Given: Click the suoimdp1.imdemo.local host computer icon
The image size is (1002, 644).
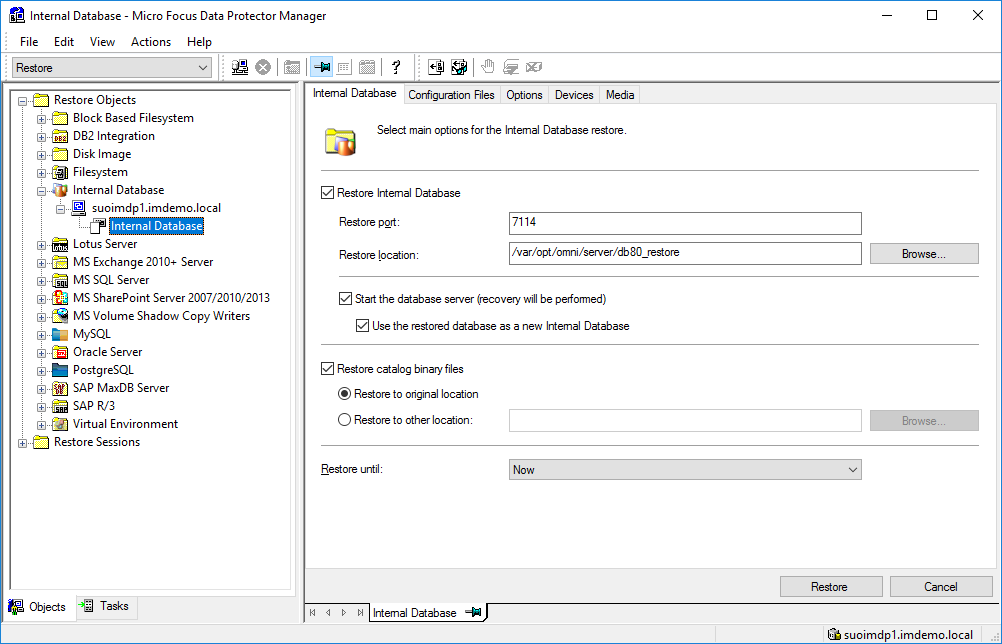Looking at the screenshot, I should coord(79,208).
